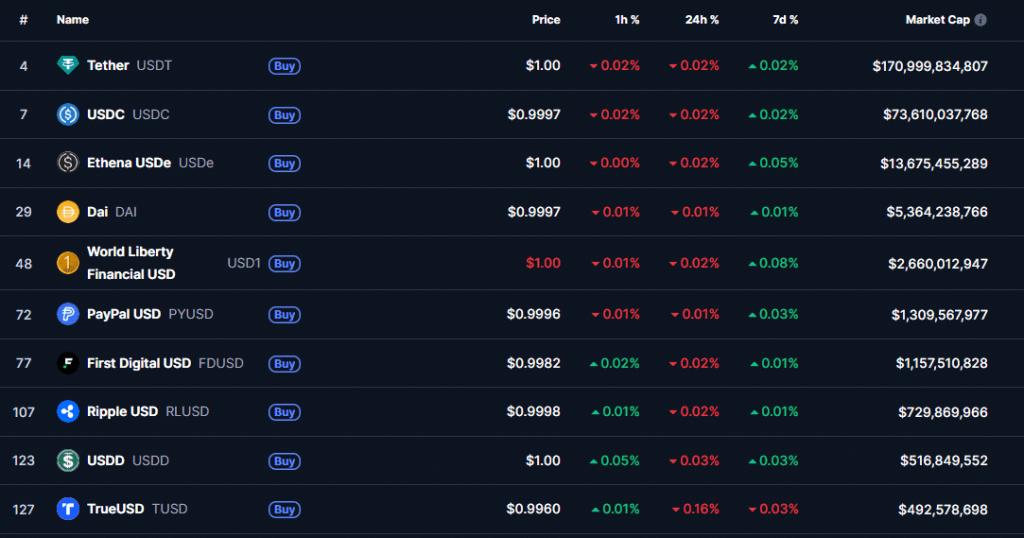Click the Ethena USDe logo icon
Image resolution: width=1024 pixels, height=538 pixels.
tap(68, 163)
